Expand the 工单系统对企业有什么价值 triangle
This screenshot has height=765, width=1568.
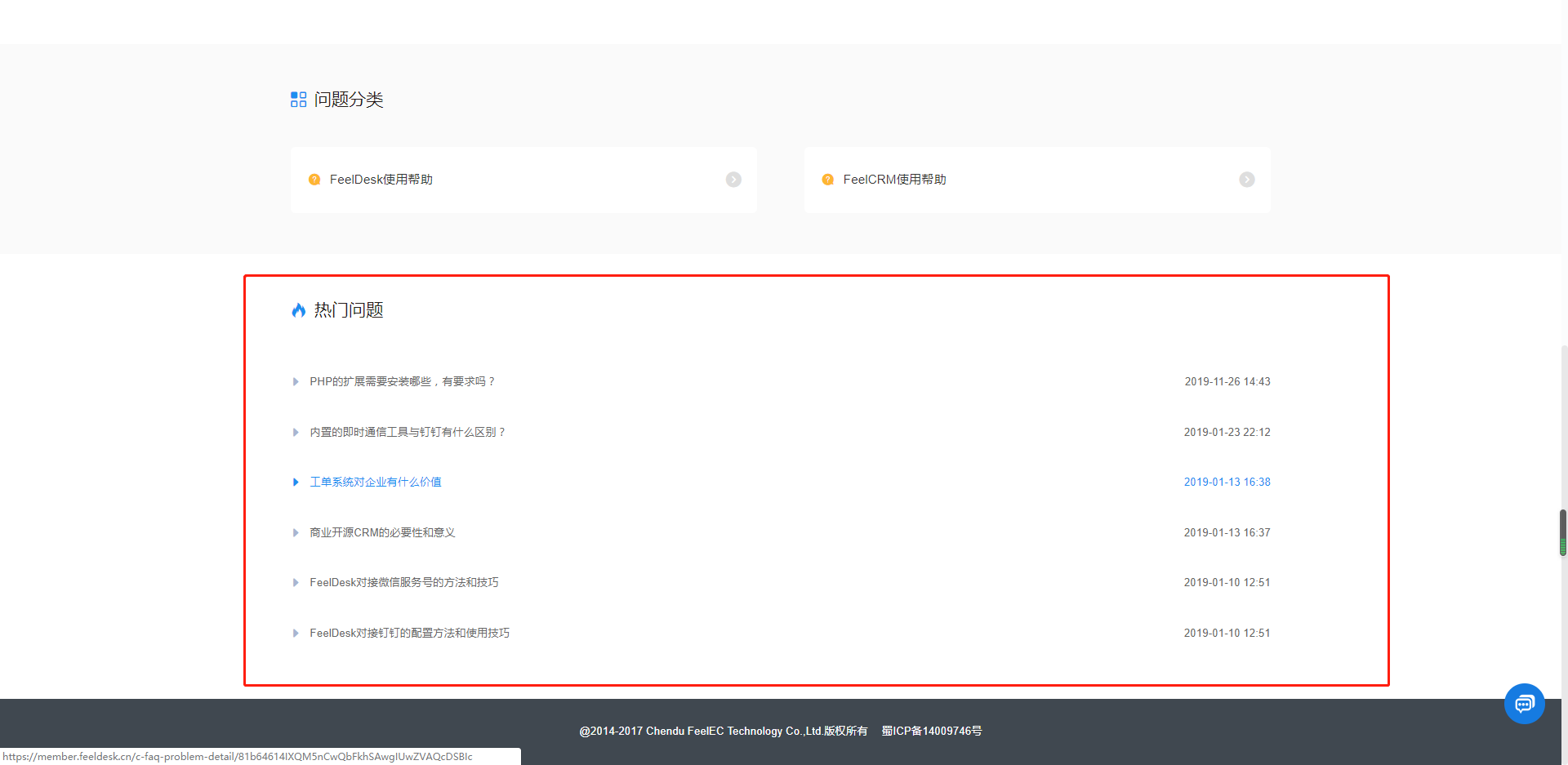pos(296,482)
